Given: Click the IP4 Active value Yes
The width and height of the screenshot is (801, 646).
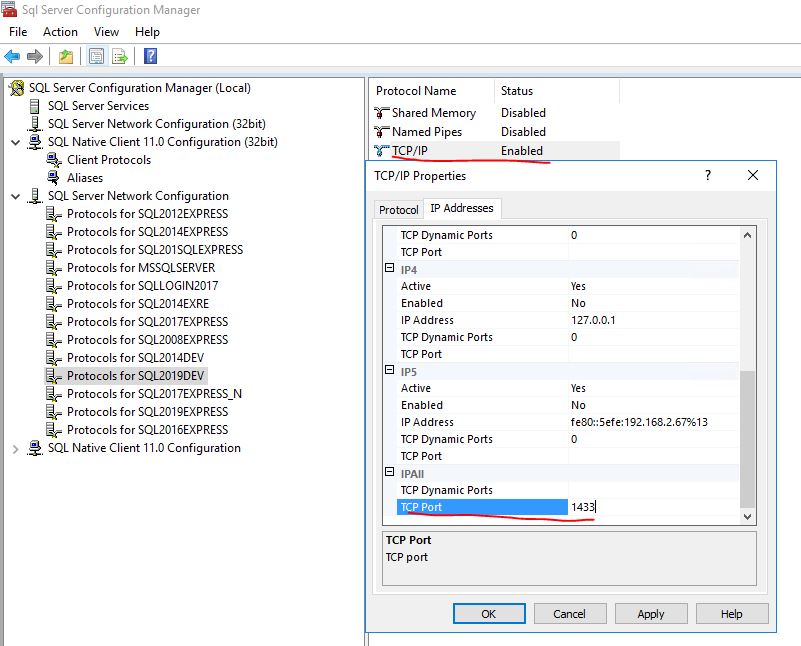Looking at the screenshot, I should coord(578,286).
